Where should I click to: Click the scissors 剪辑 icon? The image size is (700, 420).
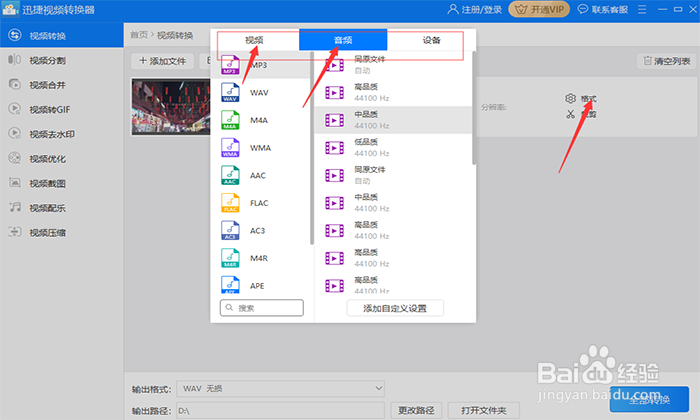click(570, 114)
